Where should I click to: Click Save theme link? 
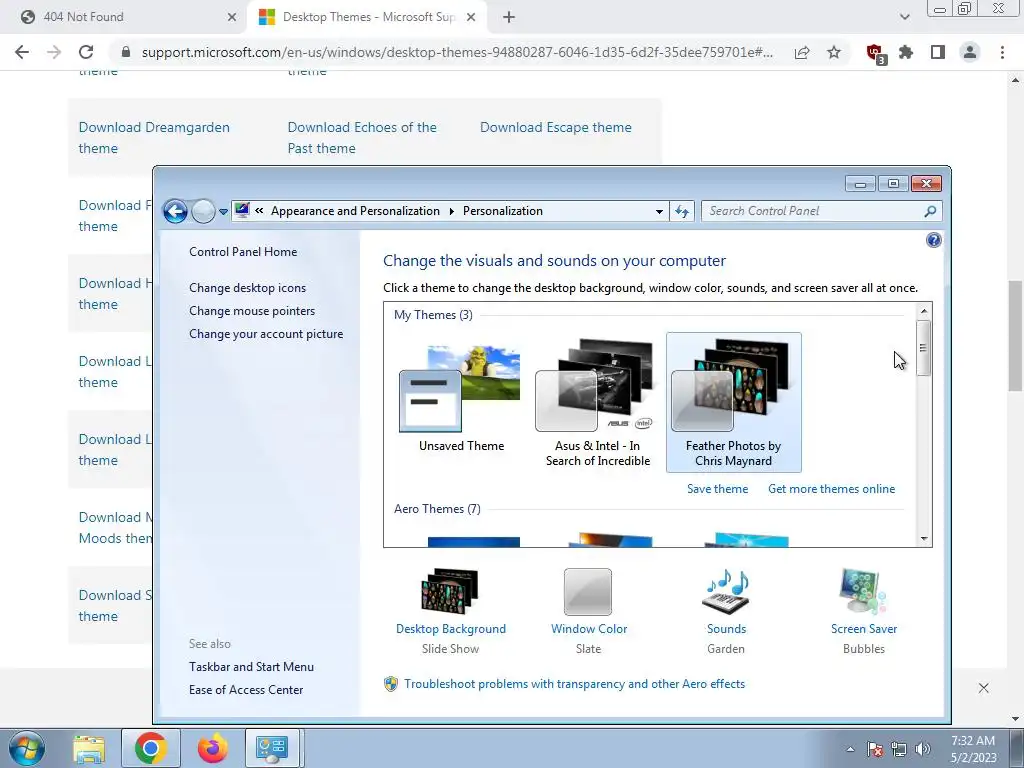717,488
